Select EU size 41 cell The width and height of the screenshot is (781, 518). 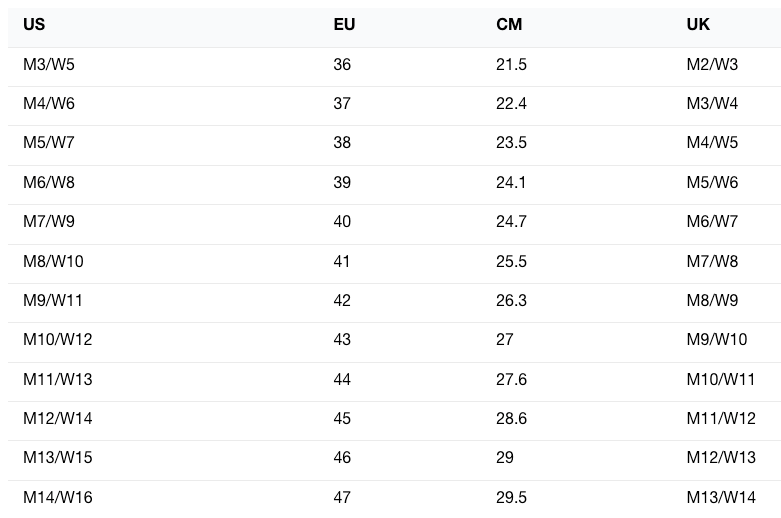coord(342,262)
